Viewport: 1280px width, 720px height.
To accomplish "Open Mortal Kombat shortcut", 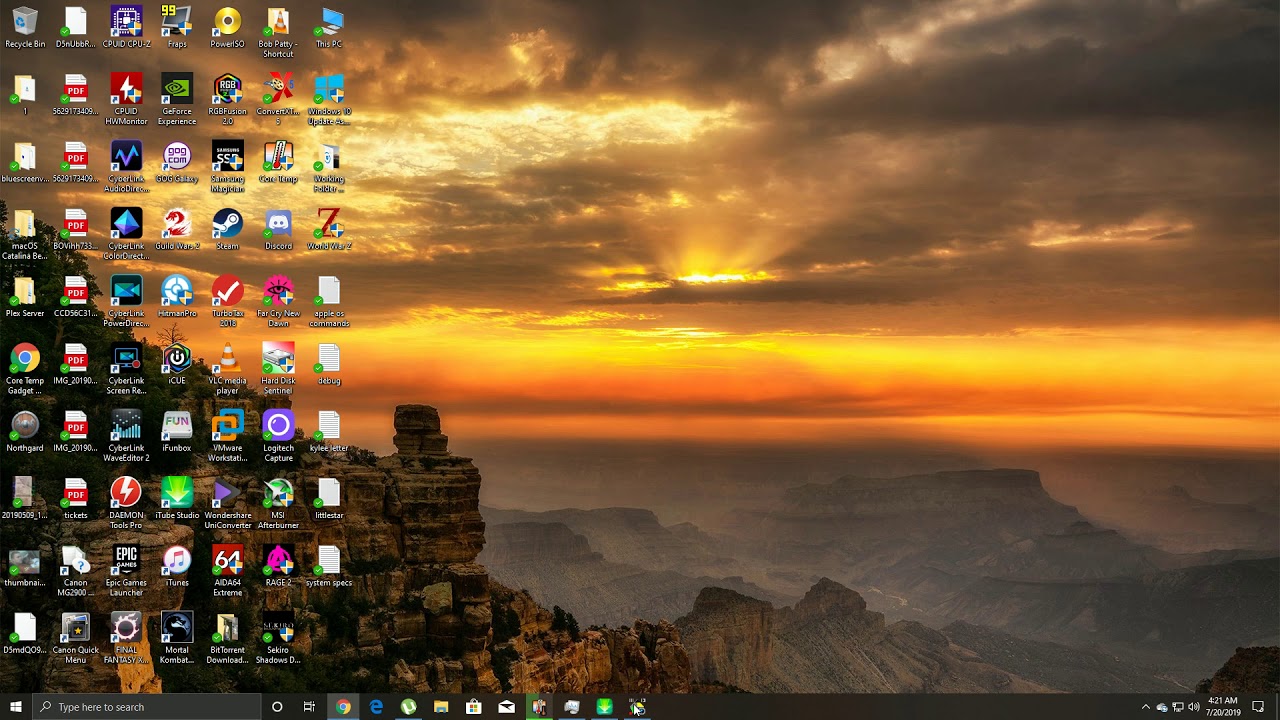I will click(177, 637).
